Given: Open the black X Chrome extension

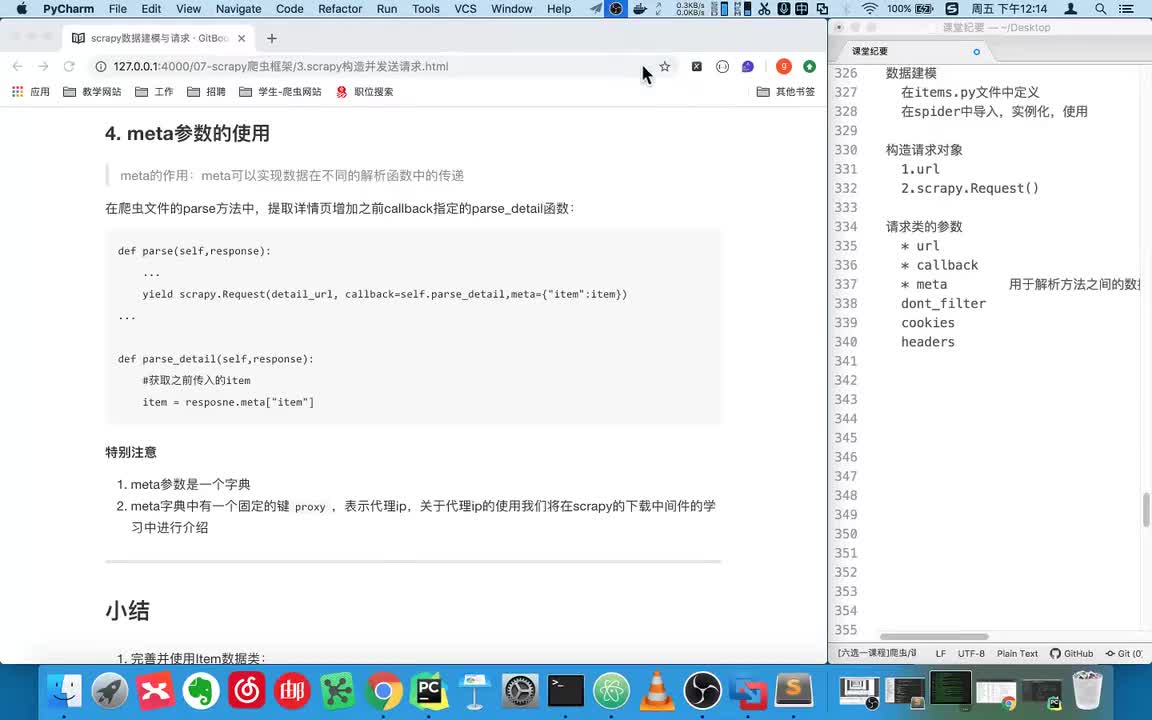Looking at the screenshot, I should [x=696, y=66].
